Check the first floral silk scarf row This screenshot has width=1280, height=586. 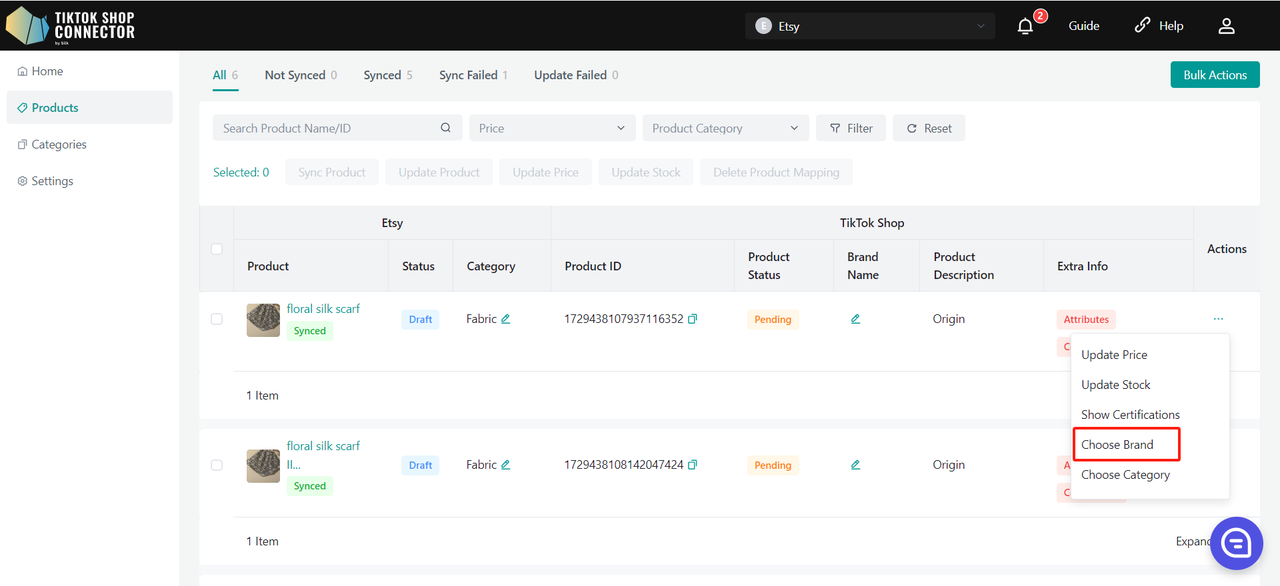tap(216, 319)
